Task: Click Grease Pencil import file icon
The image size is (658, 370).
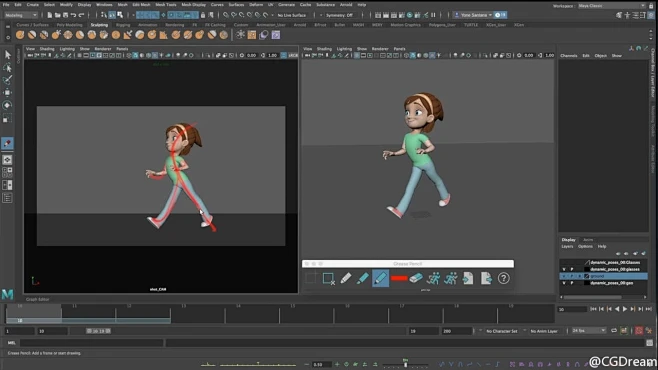Action: coord(468,278)
